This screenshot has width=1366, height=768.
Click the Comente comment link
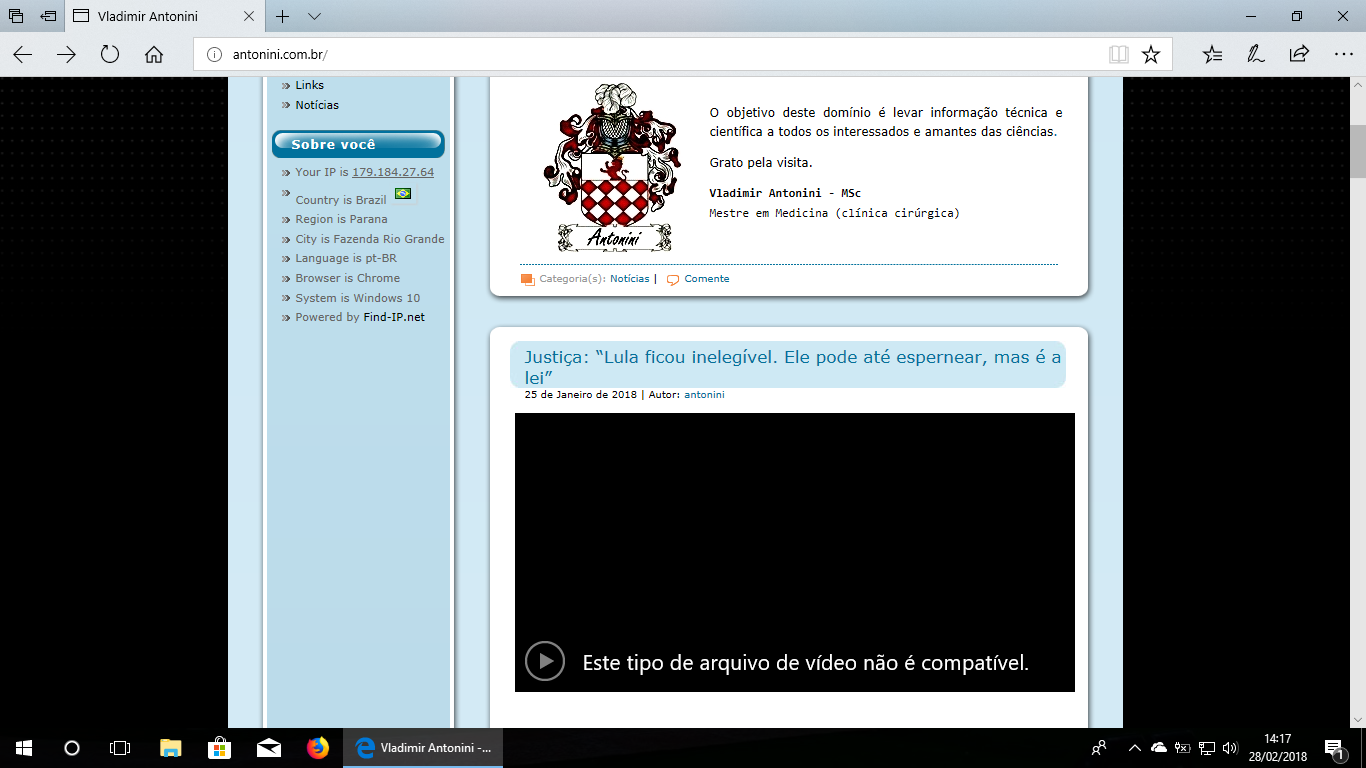[706, 279]
